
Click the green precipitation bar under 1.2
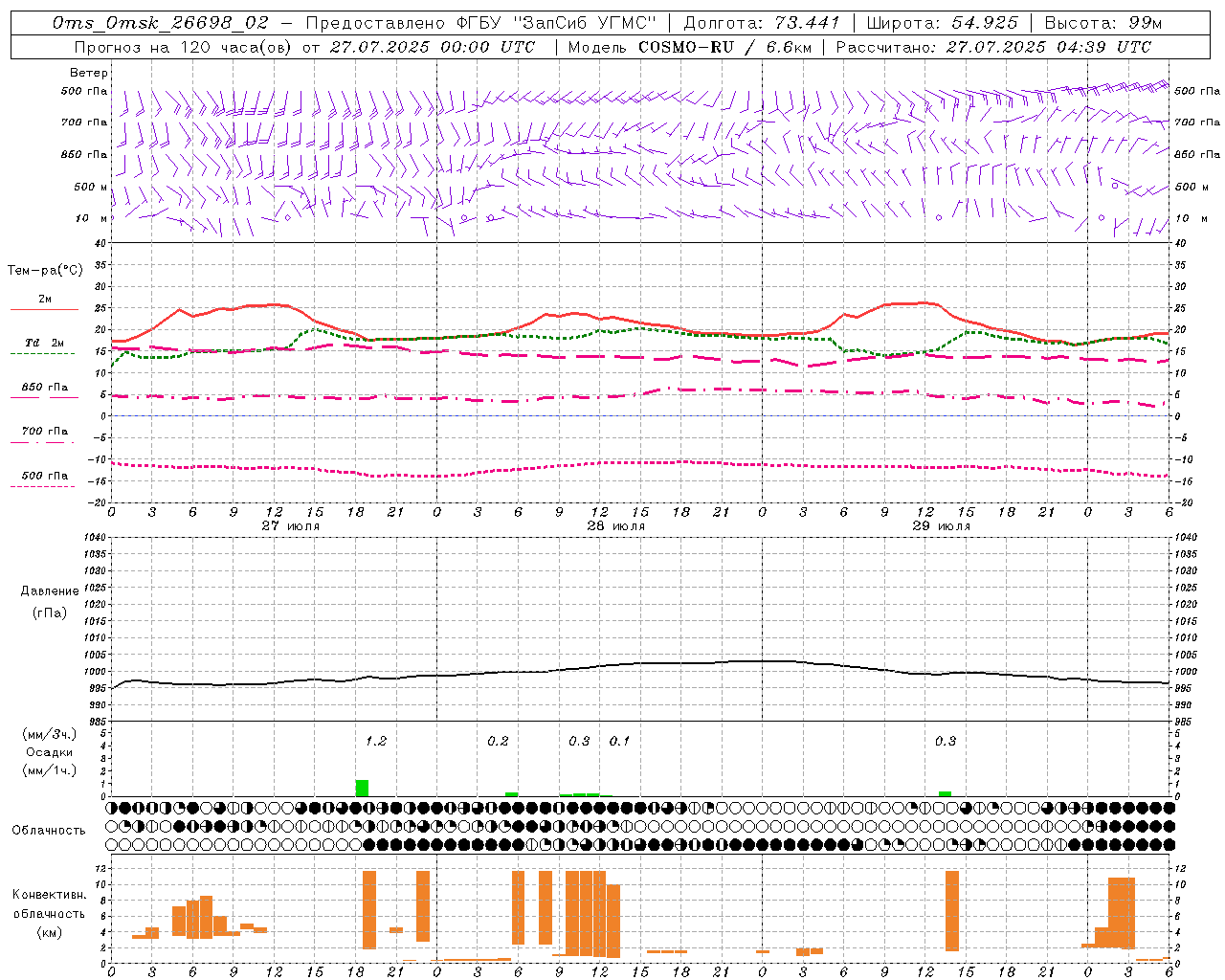pos(362,789)
